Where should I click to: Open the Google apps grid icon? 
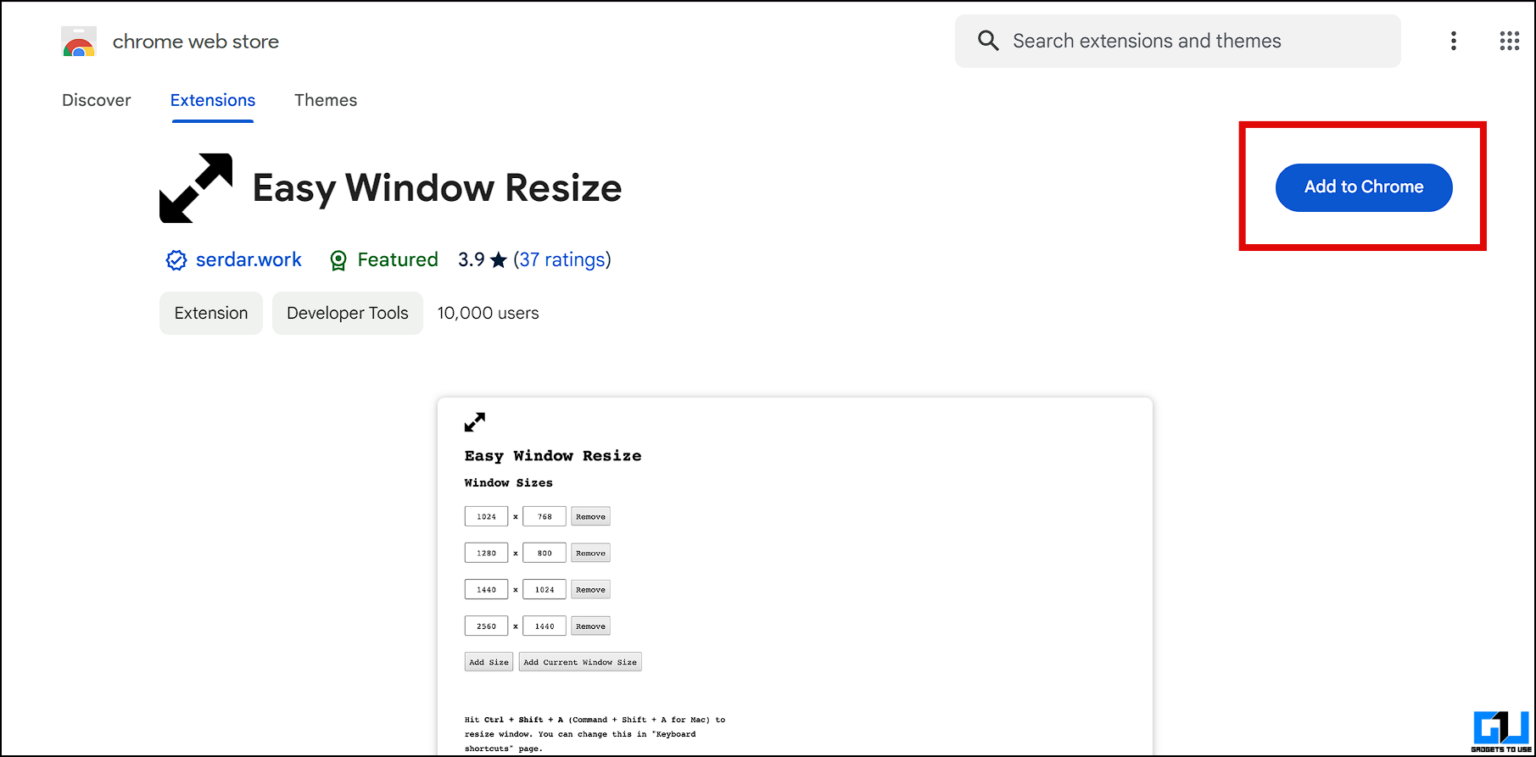point(1510,41)
